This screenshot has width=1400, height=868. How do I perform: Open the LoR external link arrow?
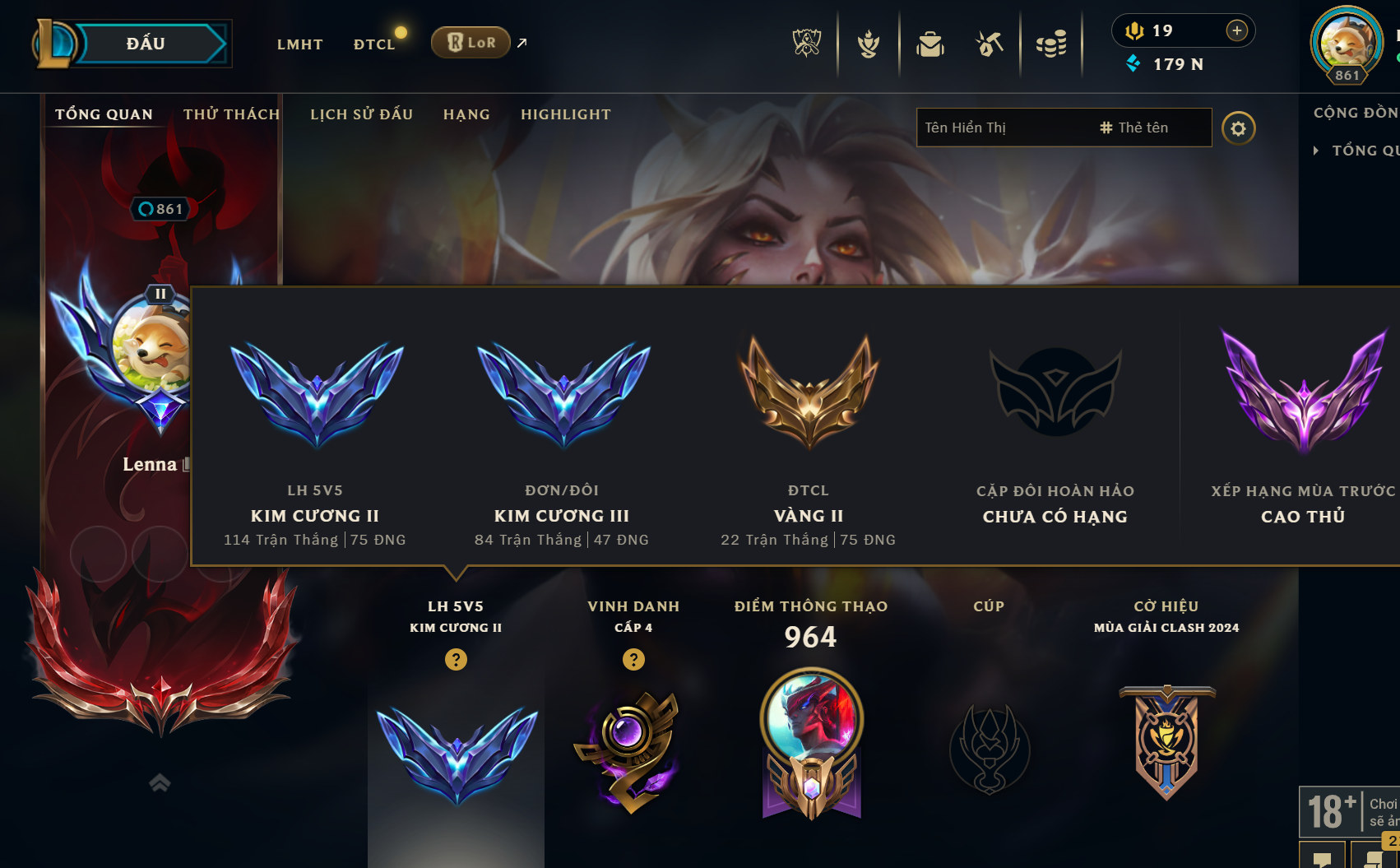pyautogui.click(x=522, y=43)
